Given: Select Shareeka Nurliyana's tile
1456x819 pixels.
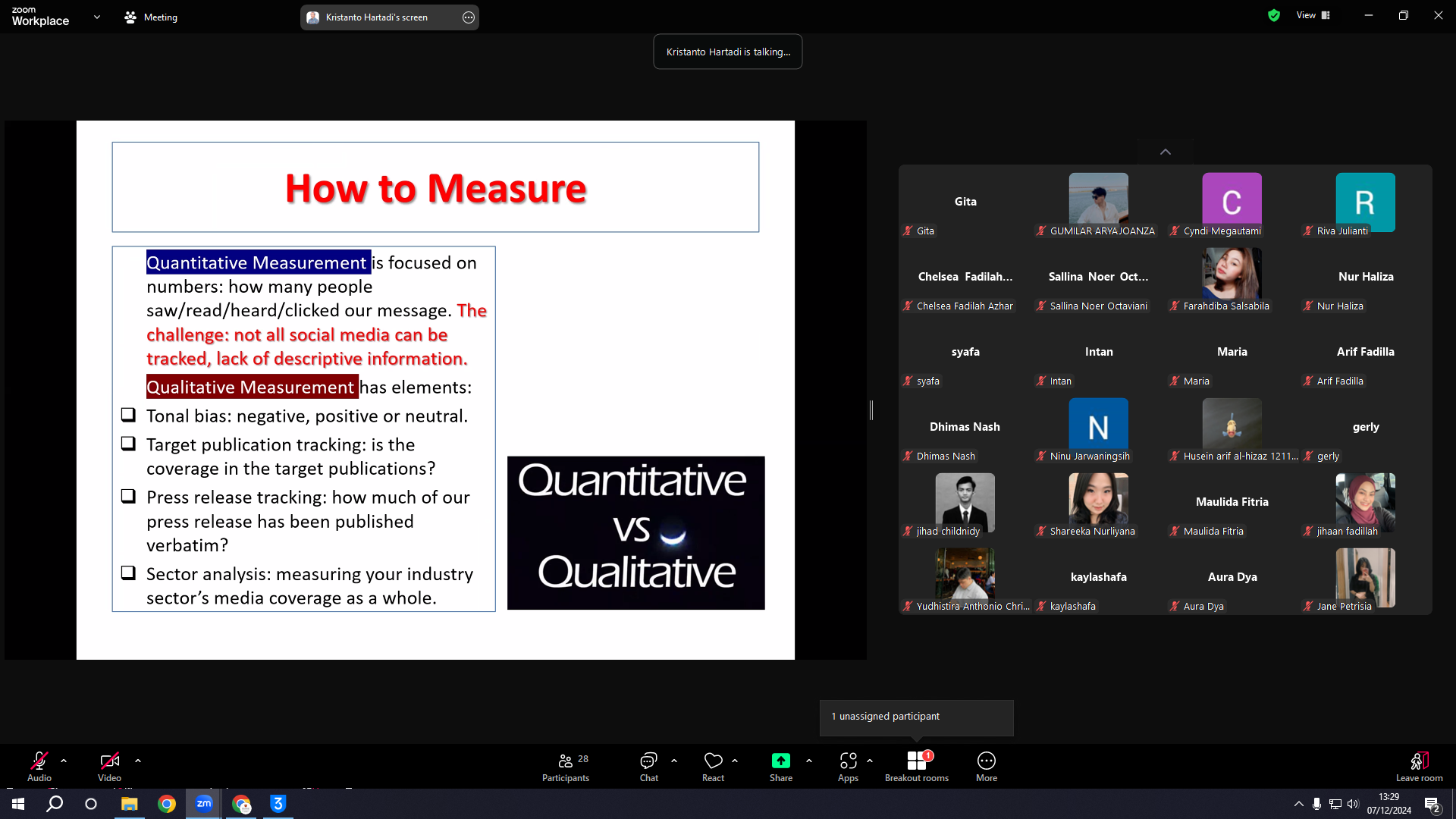Looking at the screenshot, I should 1099,503.
